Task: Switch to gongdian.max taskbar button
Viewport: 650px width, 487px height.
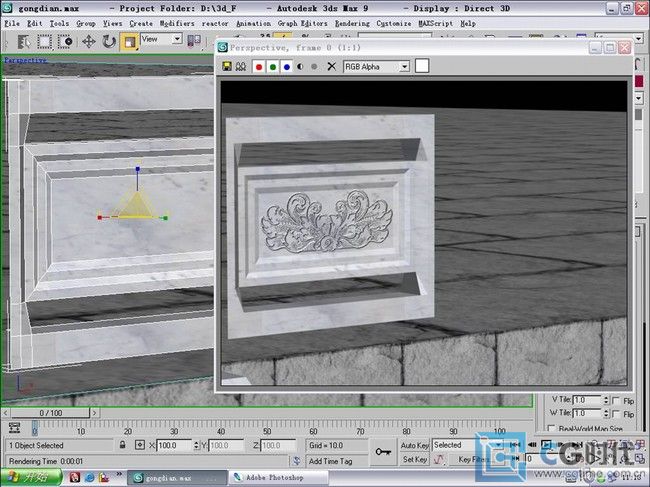Action: point(177,478)
